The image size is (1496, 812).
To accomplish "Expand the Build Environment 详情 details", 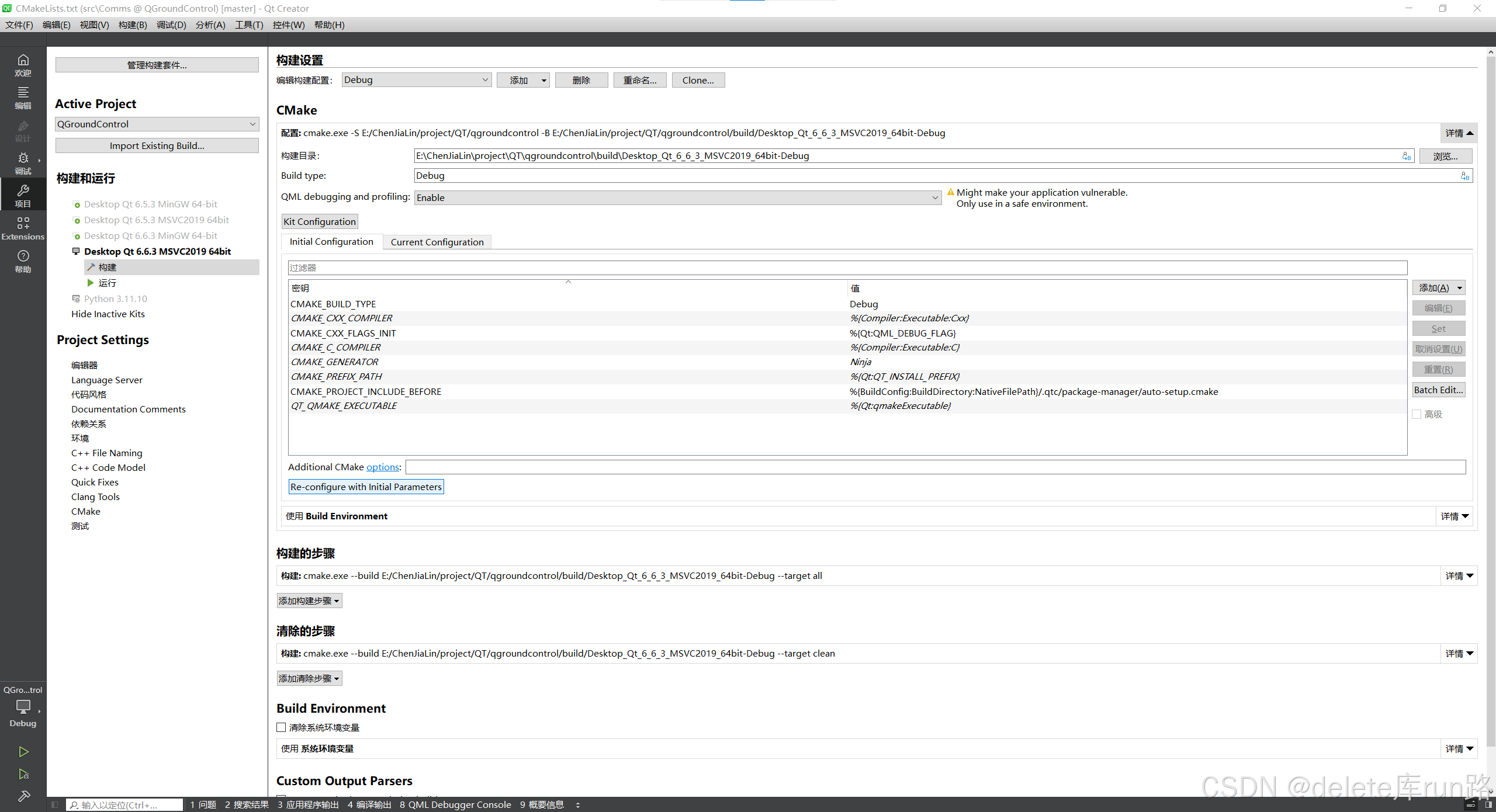I will [x=1454, y=516].
